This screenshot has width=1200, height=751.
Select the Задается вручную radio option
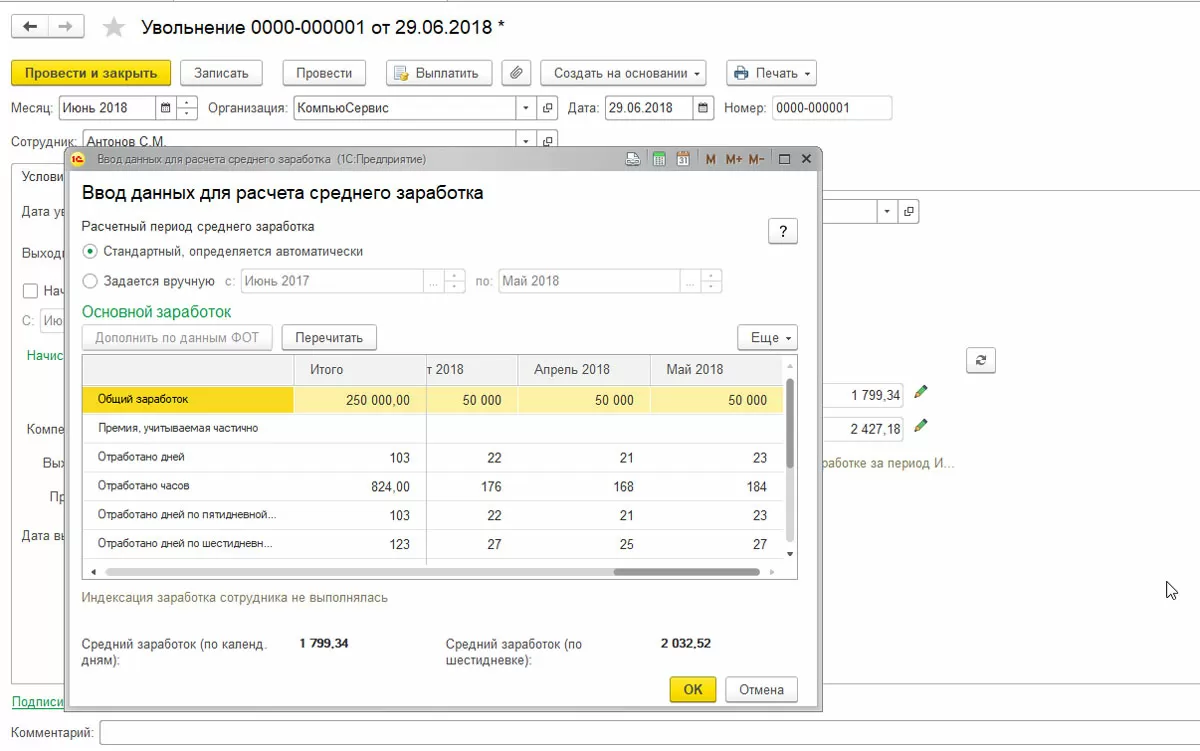tap(90, 281)
